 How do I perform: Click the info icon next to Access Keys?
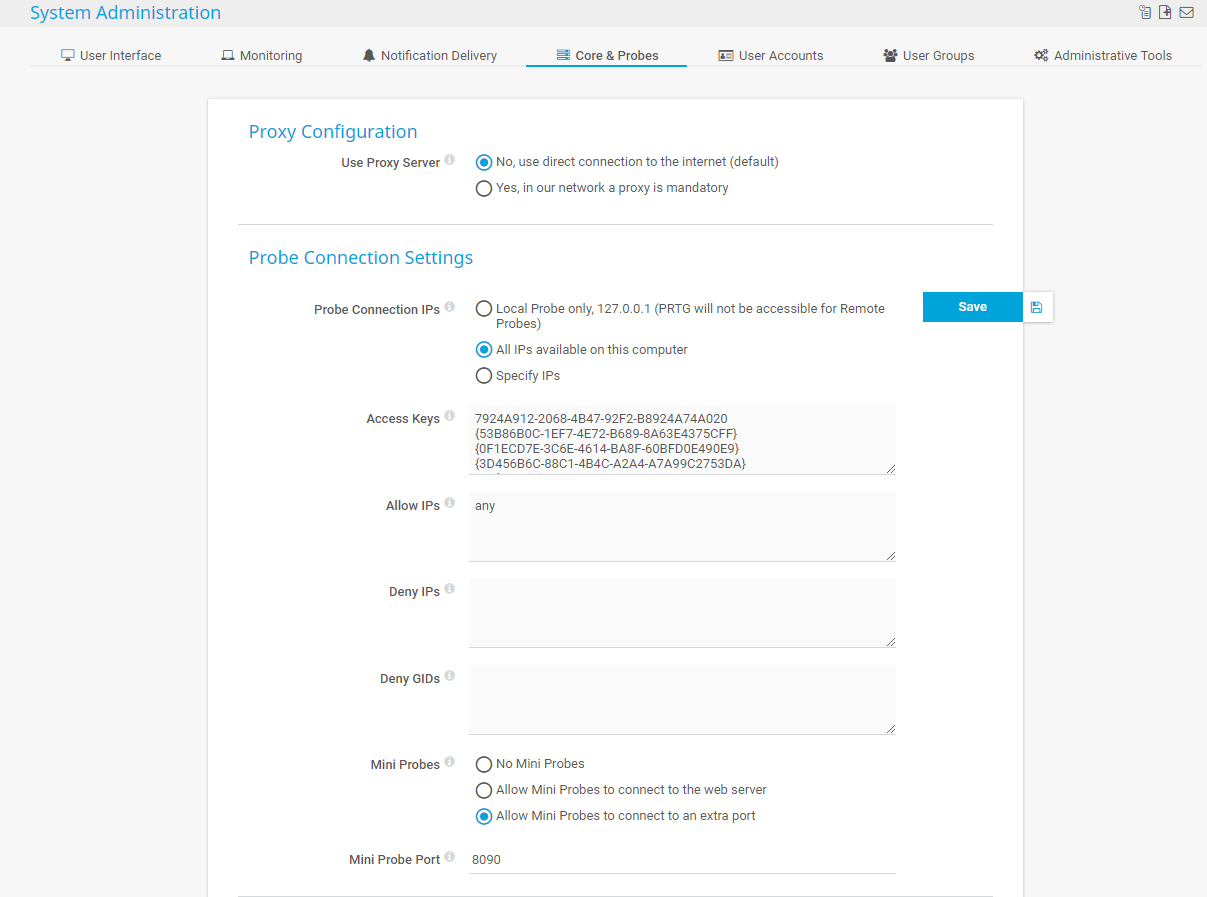(x=450, y=416)
